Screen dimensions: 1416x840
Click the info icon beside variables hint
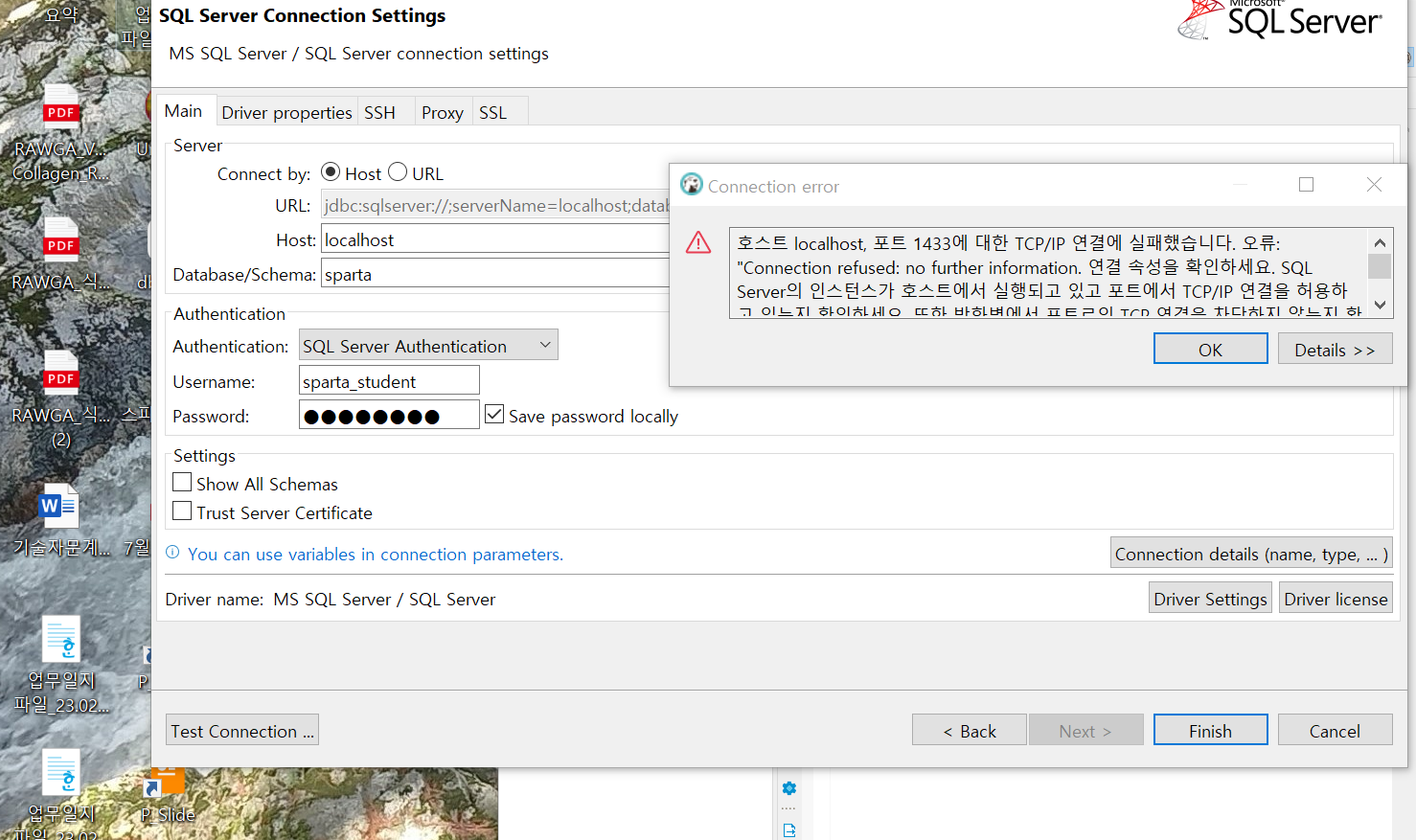coord(172,553)
